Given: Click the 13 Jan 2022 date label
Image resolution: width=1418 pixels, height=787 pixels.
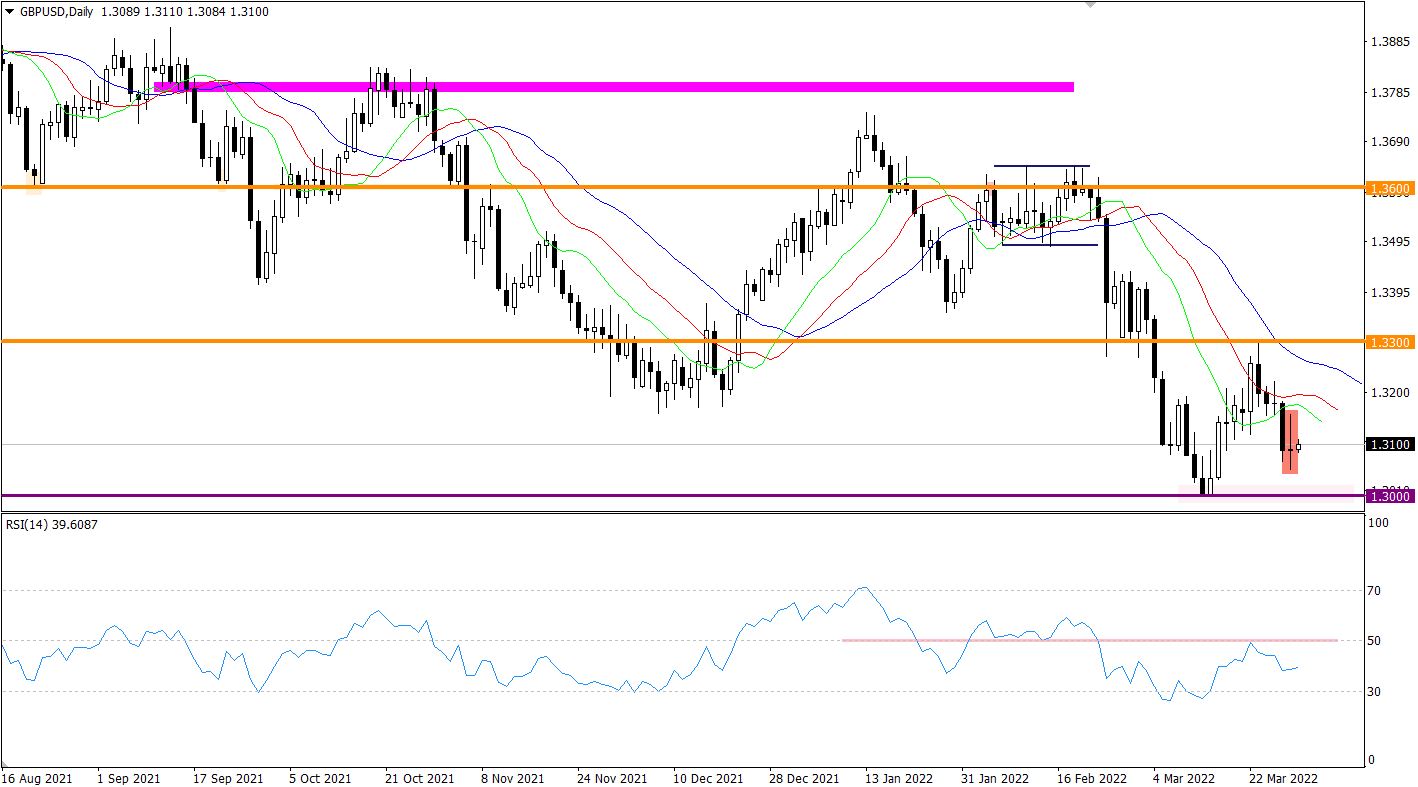Looking at the screenshot, I should pos(899,777).
